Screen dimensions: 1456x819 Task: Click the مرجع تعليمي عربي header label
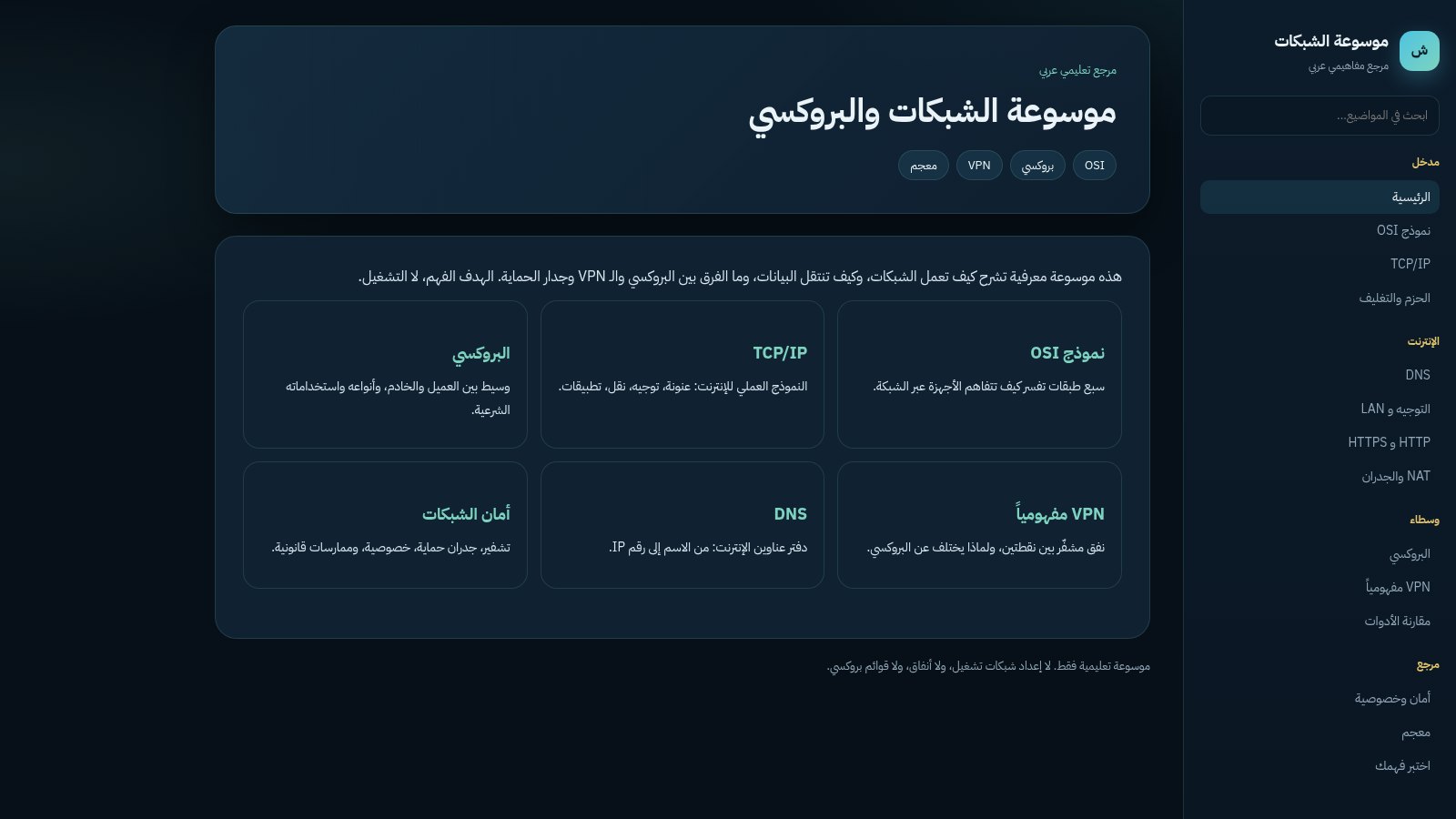pos(1077,71)
